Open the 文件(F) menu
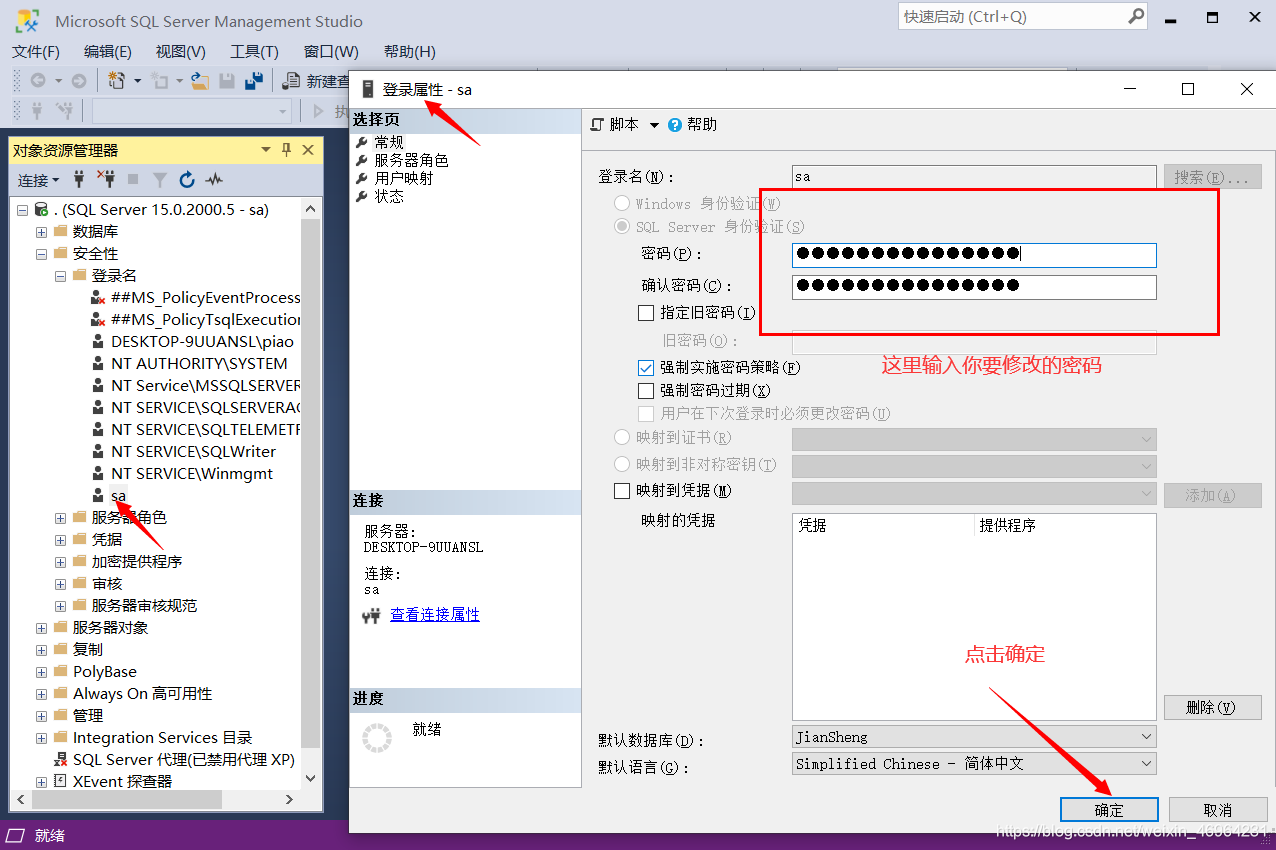The width and height of the screenshot is (1276, 850). pos(36,52)
